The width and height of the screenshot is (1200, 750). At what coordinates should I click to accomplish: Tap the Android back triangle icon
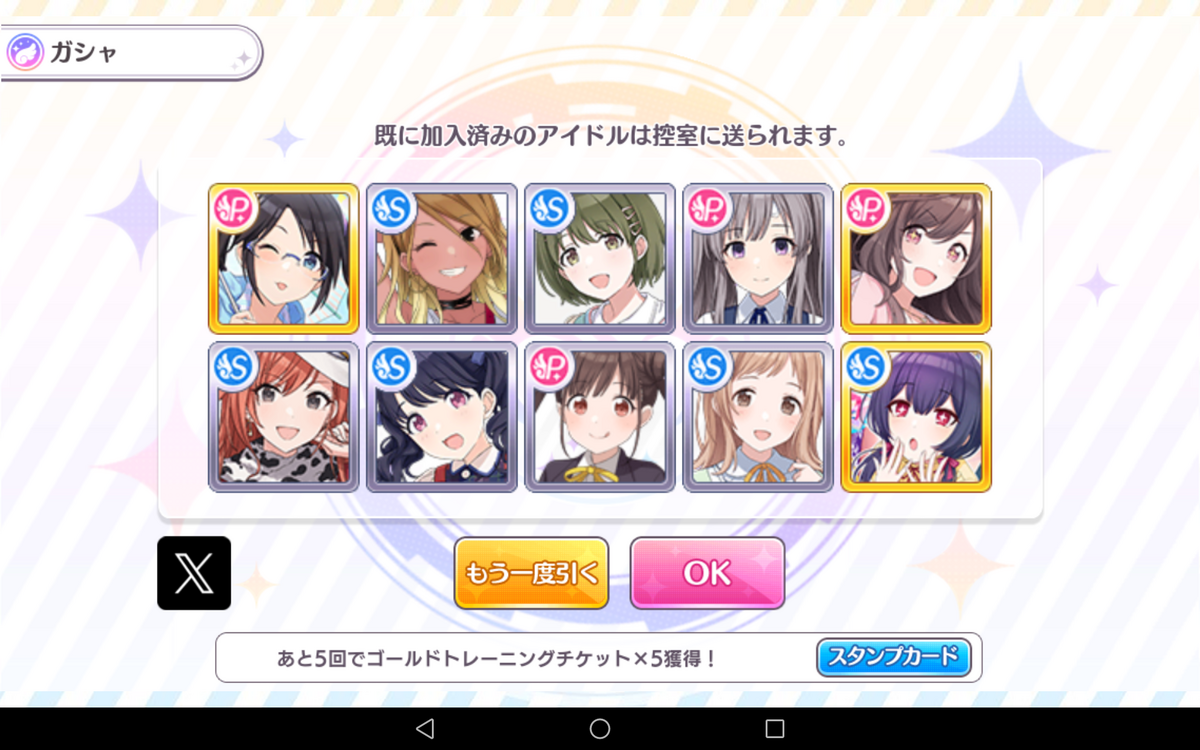[424, 728]
